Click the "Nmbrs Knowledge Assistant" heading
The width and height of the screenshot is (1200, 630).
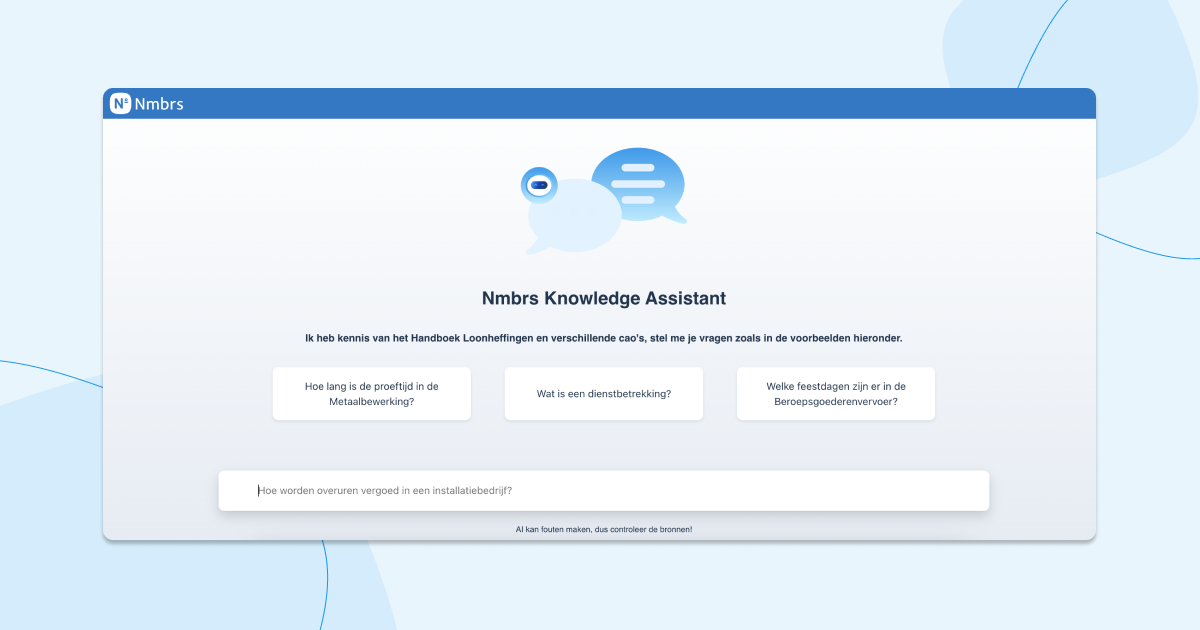coord(604,298)
